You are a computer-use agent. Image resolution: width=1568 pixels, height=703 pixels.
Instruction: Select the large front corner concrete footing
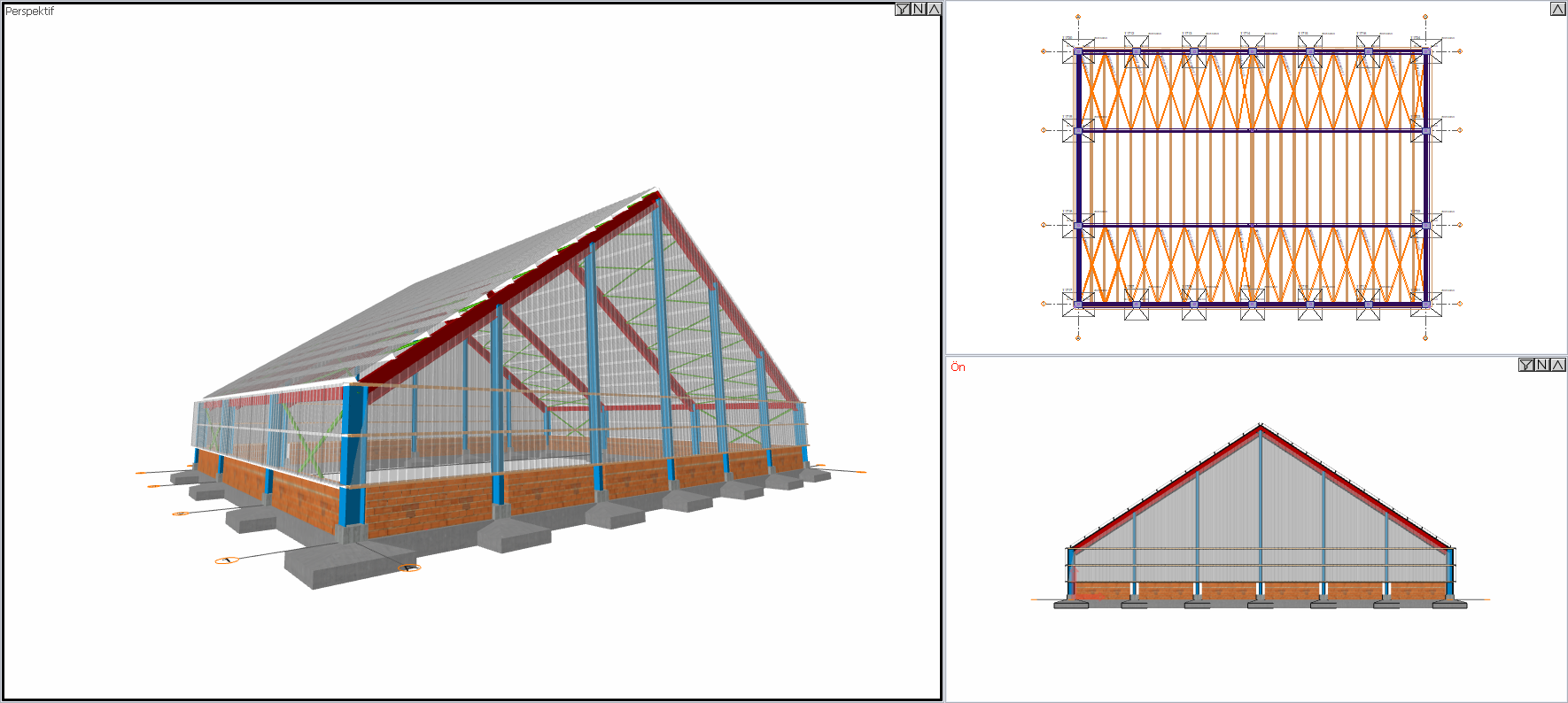point(350,562)
